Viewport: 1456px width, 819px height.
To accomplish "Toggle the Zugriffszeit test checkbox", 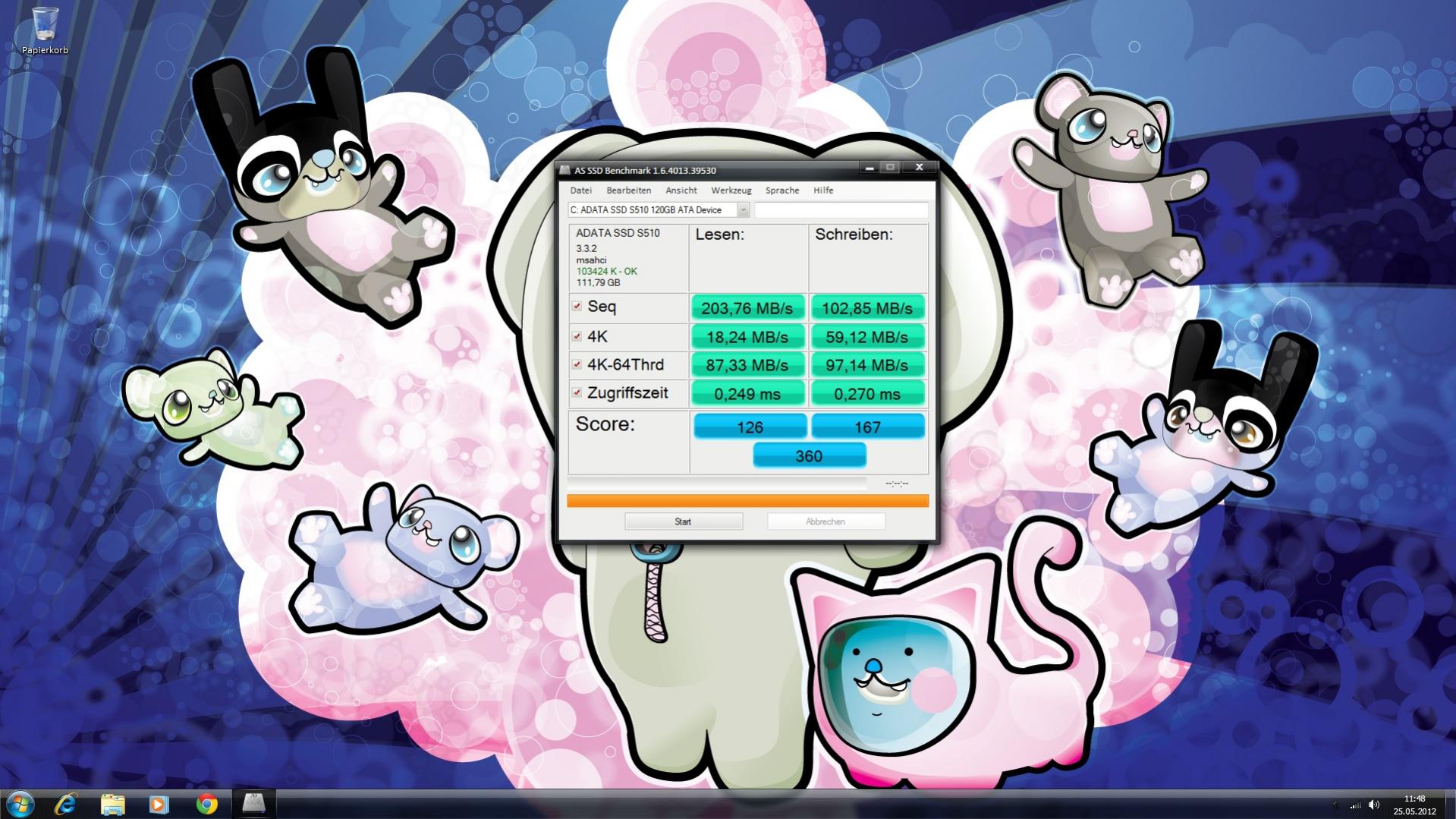I will (577, 392).
